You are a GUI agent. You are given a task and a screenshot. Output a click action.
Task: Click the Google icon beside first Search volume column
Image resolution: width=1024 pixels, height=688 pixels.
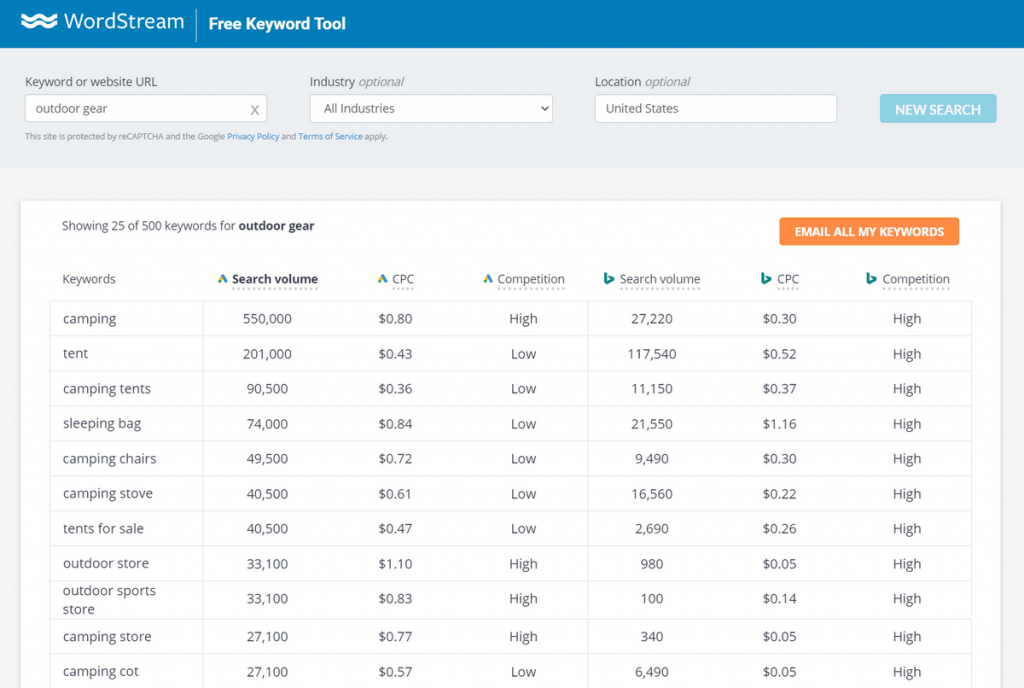222,279
